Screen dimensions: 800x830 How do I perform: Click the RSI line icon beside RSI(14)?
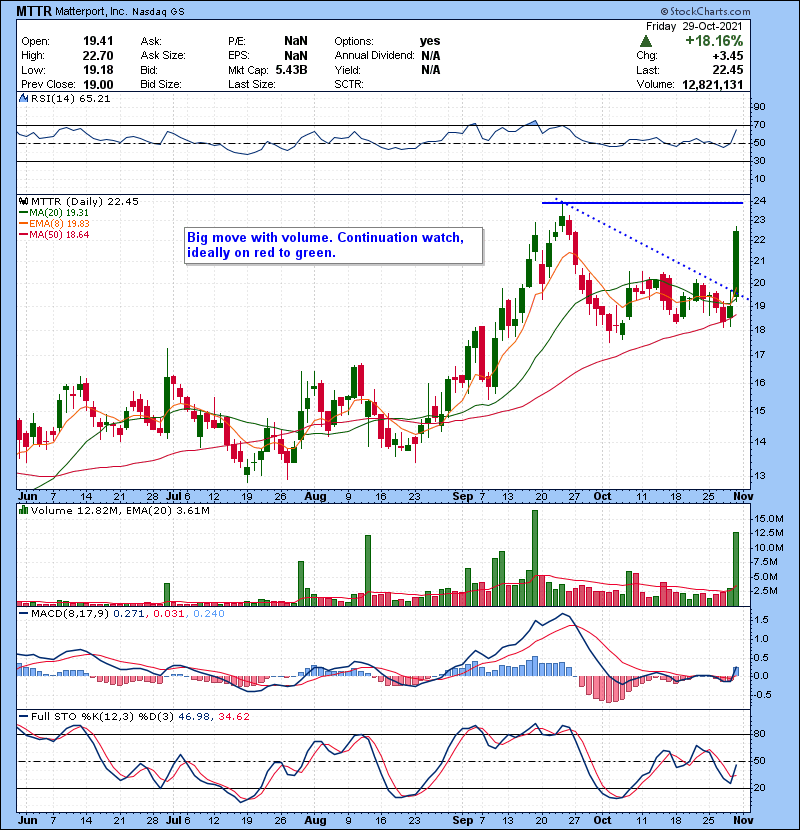(x=23, y=98)
